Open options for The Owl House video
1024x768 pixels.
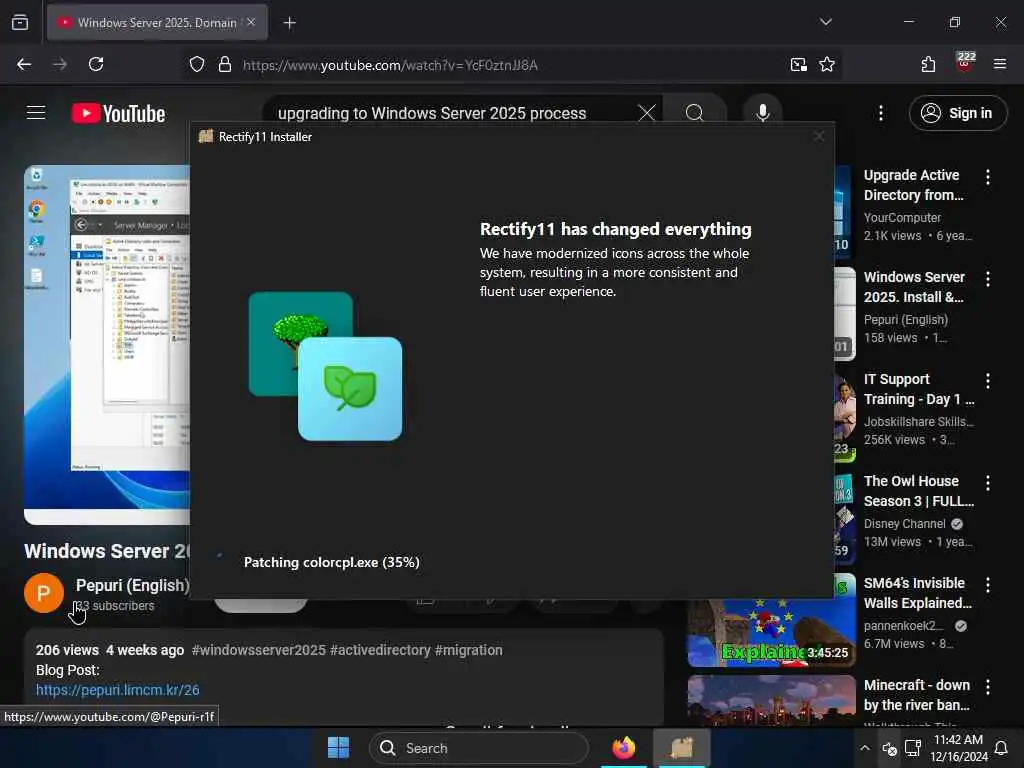point(987,483)
